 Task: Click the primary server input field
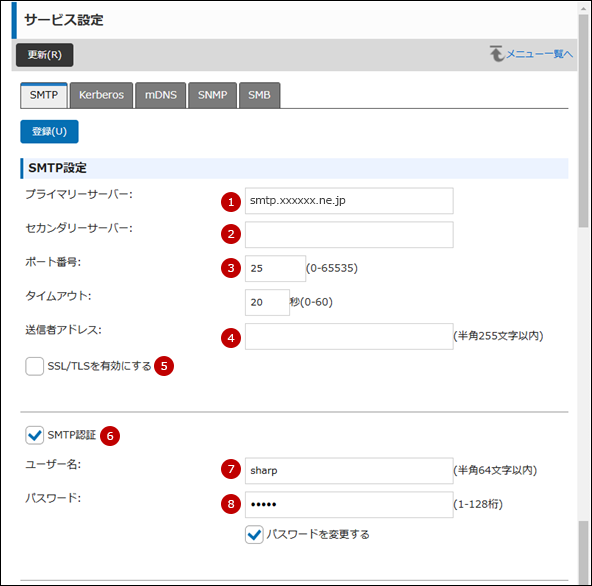(349, 200)
